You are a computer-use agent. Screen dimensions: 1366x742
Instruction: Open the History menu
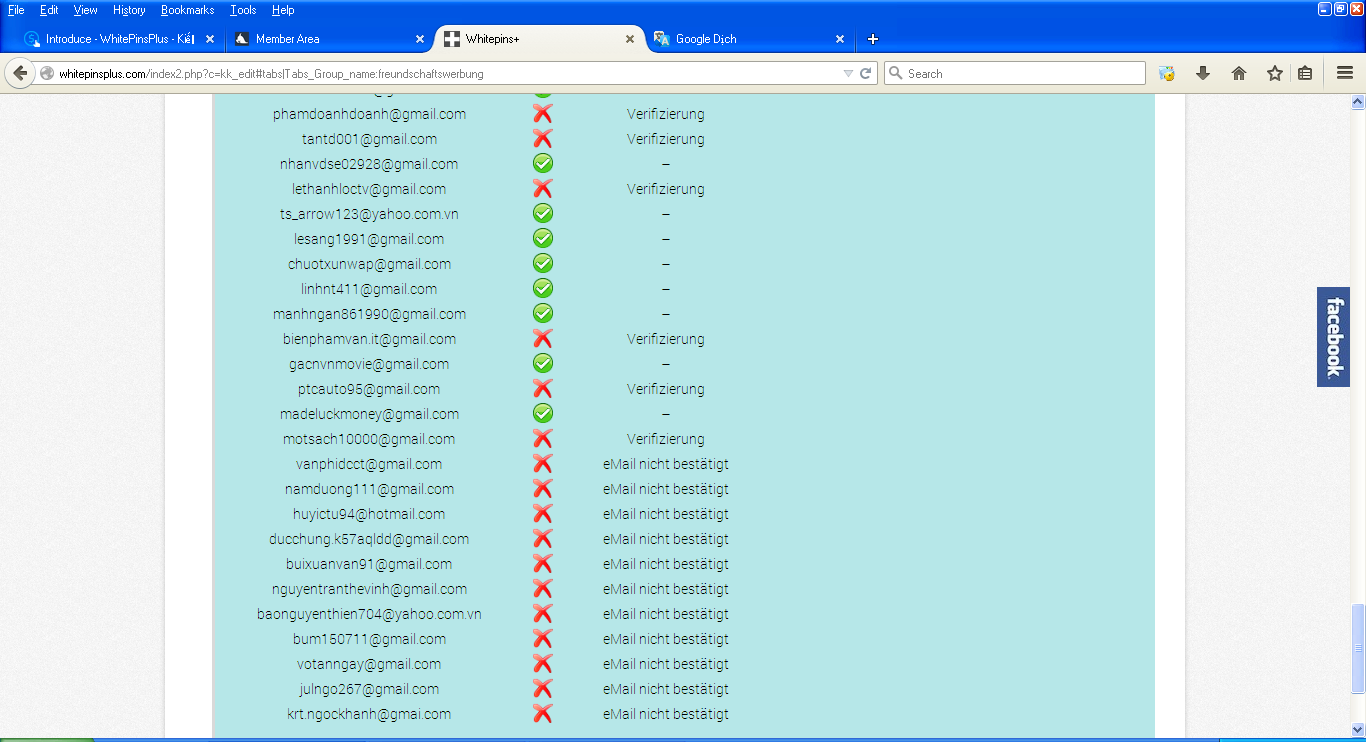point(129,10)
